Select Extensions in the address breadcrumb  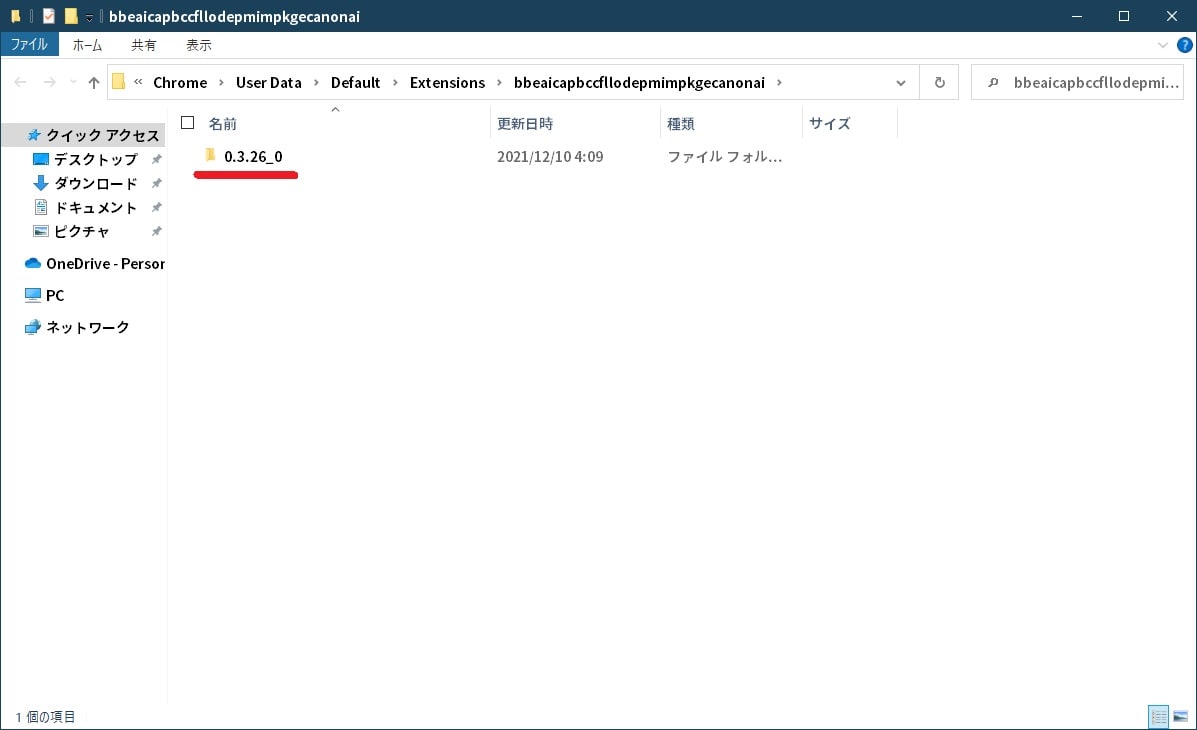447,82
